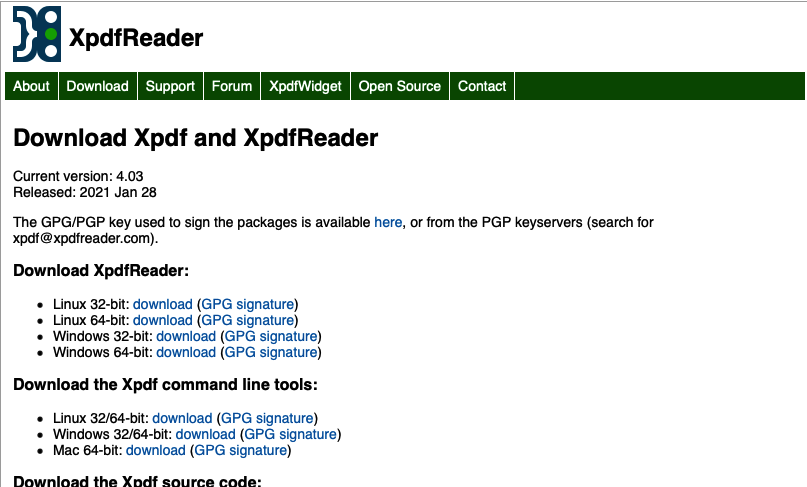Click the 'here' GPG key link
Image resolution: width=807 pixels, height=487 pixels.
tap(388, 222)
